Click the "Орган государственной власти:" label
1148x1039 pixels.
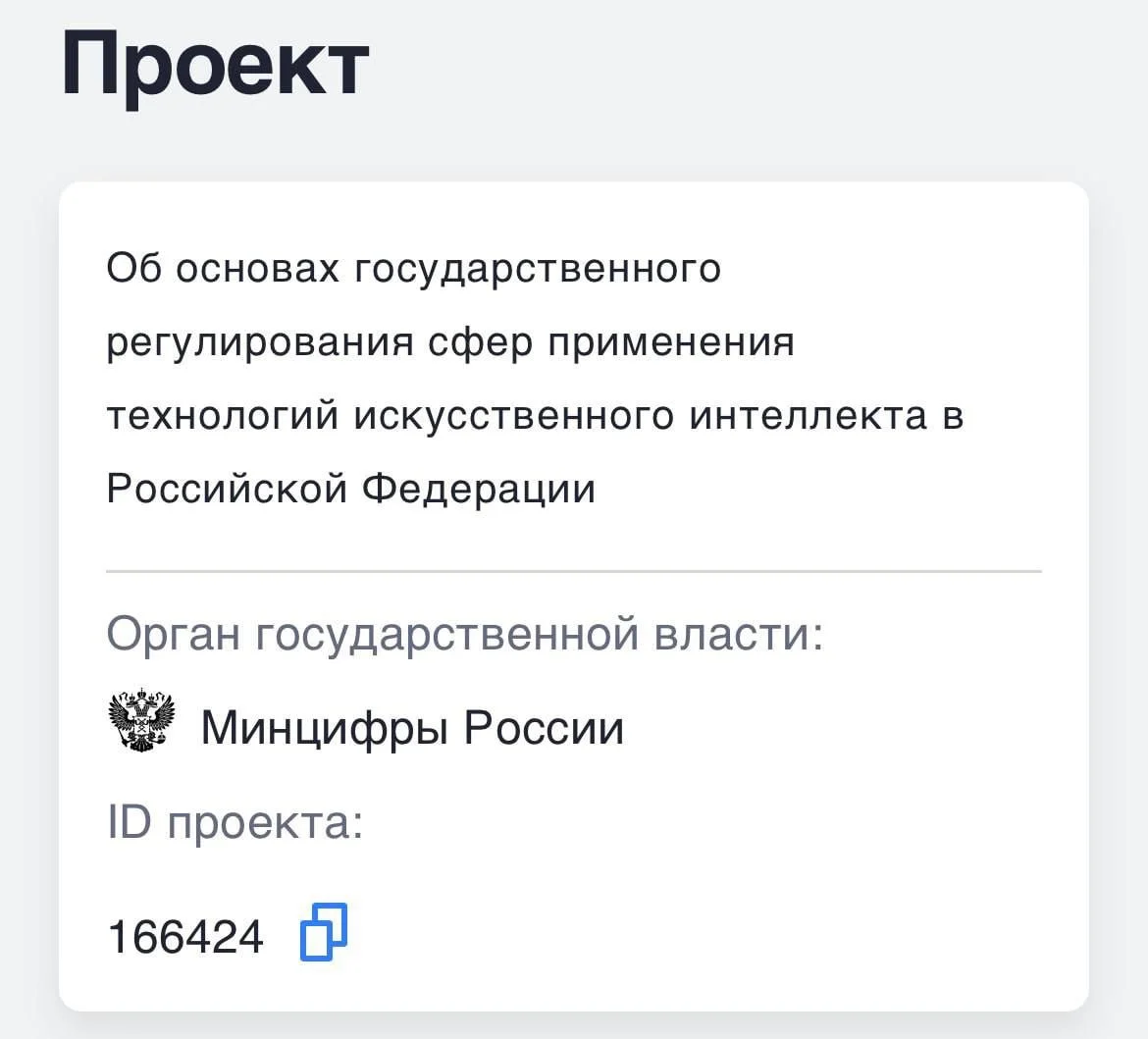(464, 634)
